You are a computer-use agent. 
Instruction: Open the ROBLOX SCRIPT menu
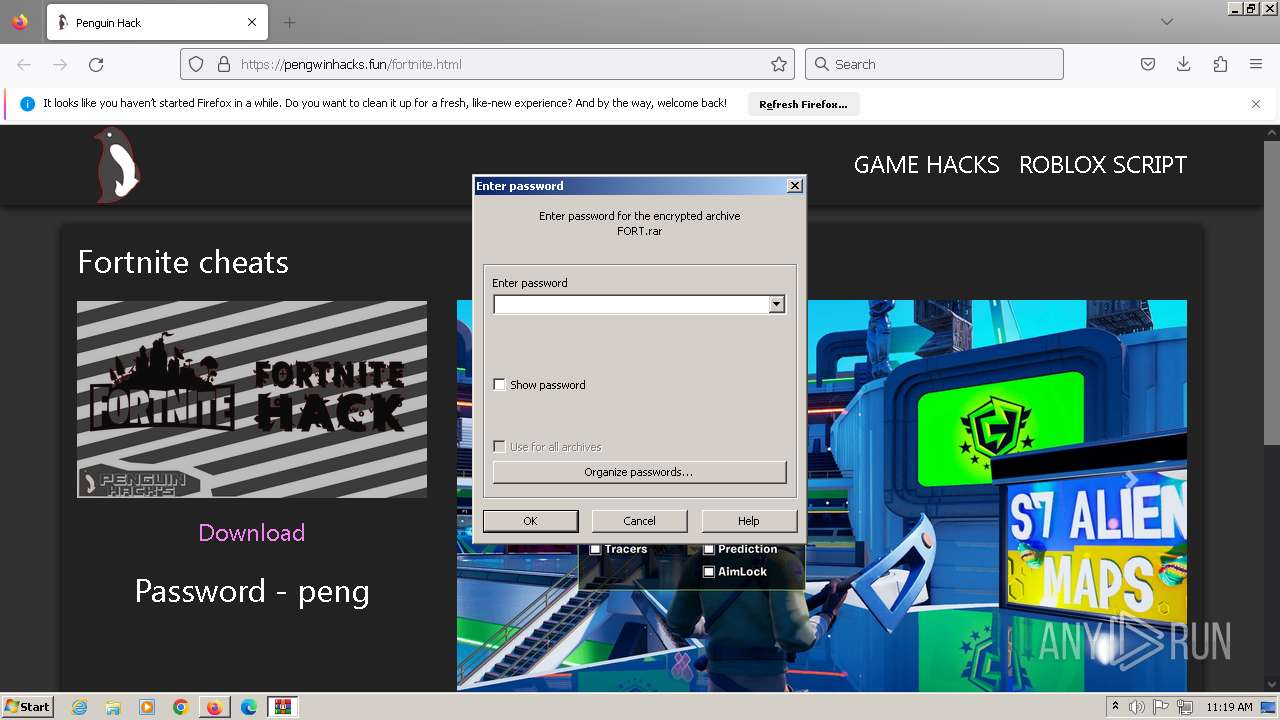tap(1103, 165)
